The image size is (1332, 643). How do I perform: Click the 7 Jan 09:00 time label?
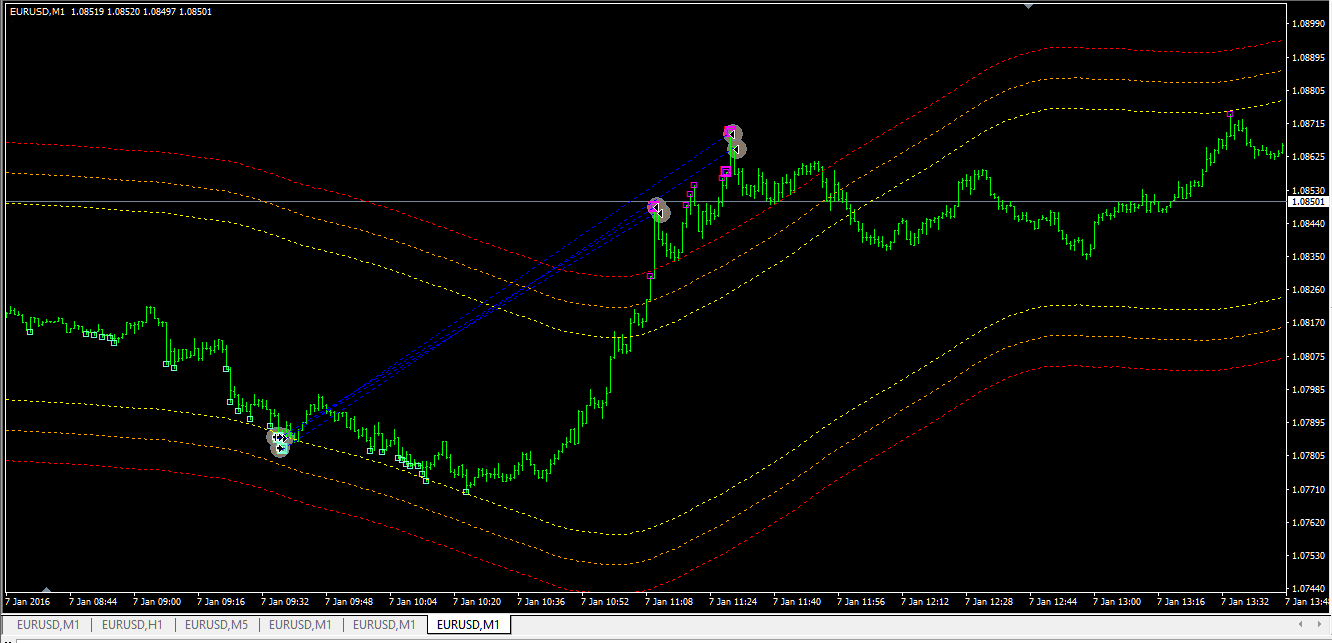pos(157,602)
